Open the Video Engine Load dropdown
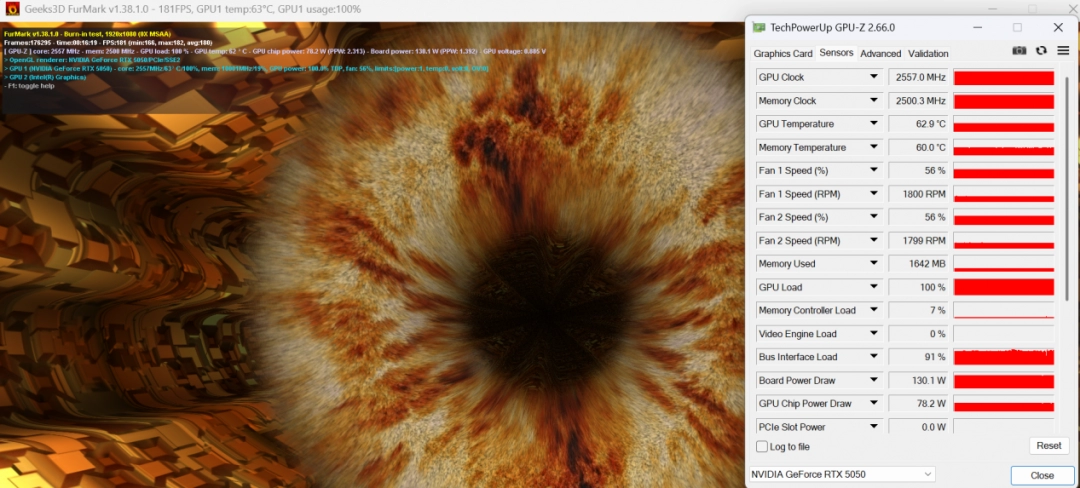1080x488 pixels. tap(873, 334)
